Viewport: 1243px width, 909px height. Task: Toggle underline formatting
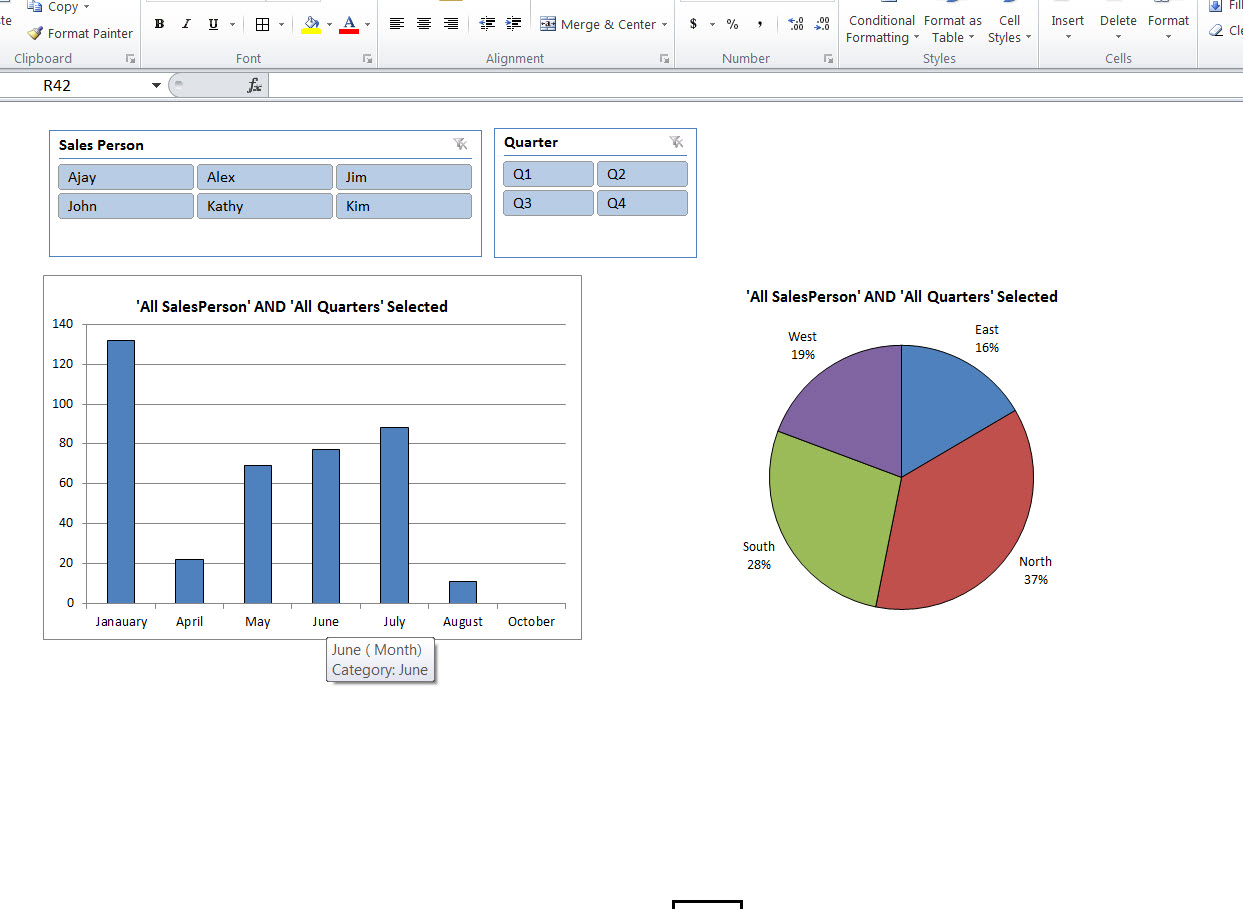pos(211,23)
